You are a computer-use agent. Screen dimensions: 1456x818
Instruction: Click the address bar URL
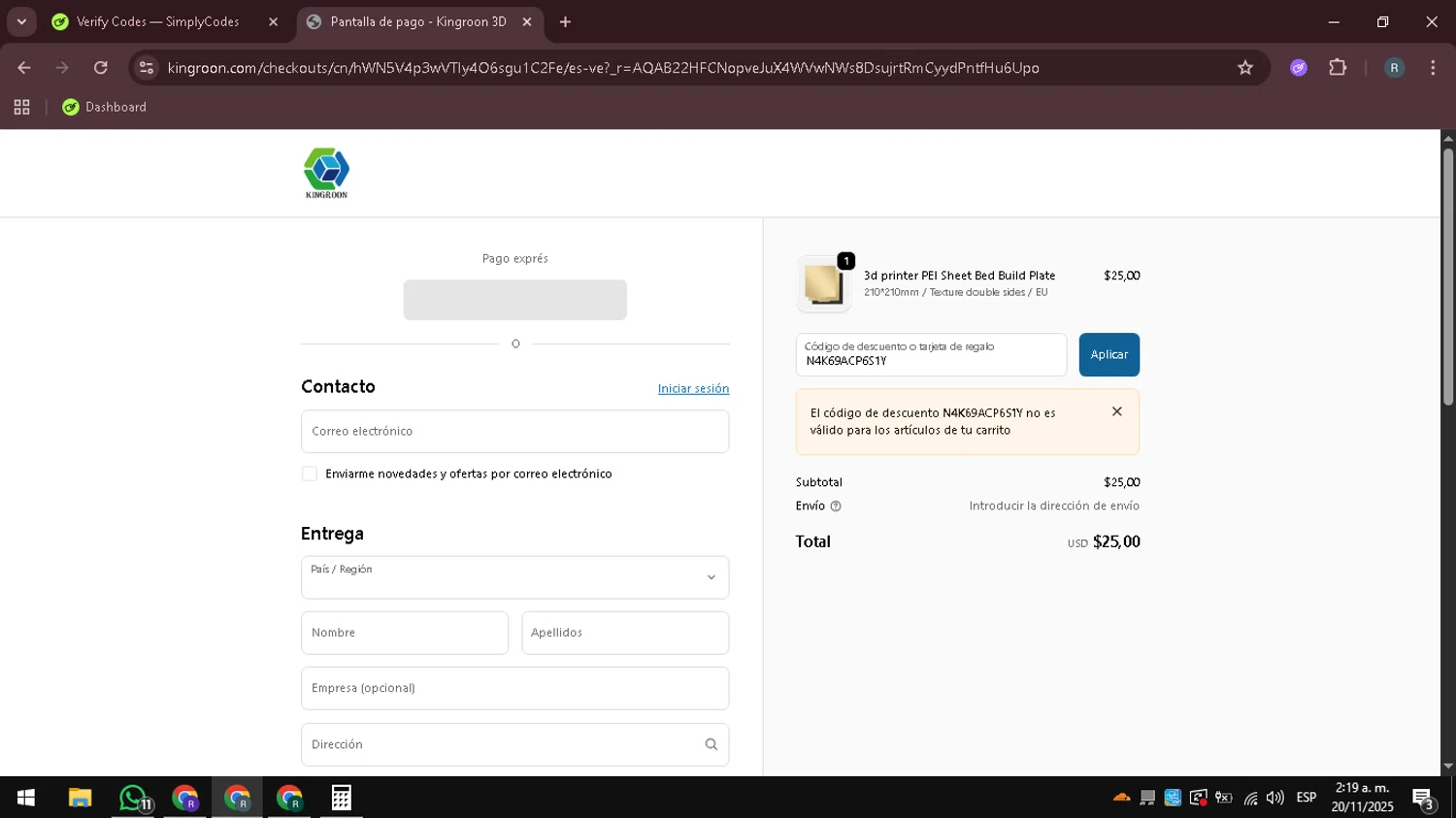click(602, 68)
